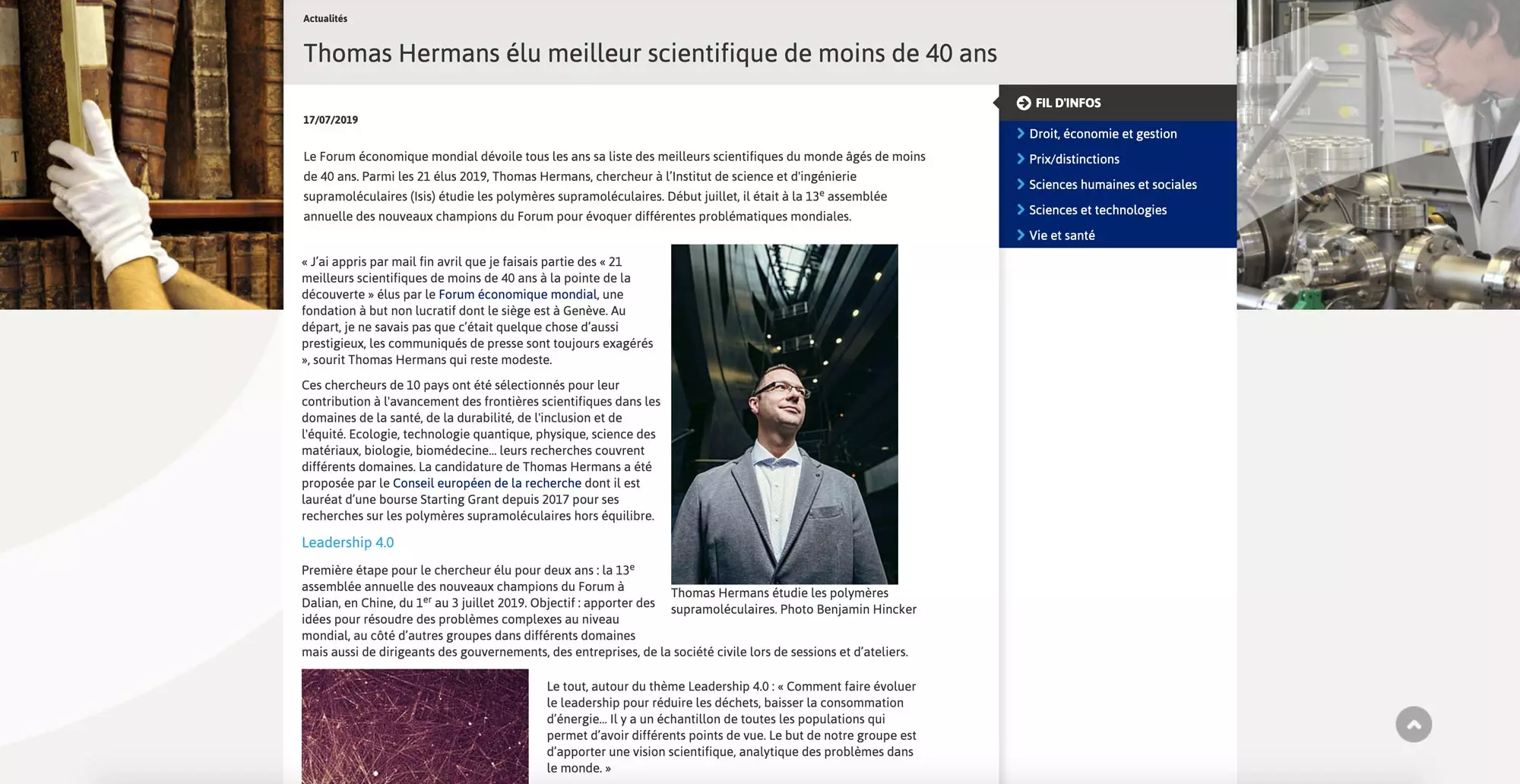Click the gloved-hand library books banner image
Viewport: 1520px width, 784px height.
[141, 154]
